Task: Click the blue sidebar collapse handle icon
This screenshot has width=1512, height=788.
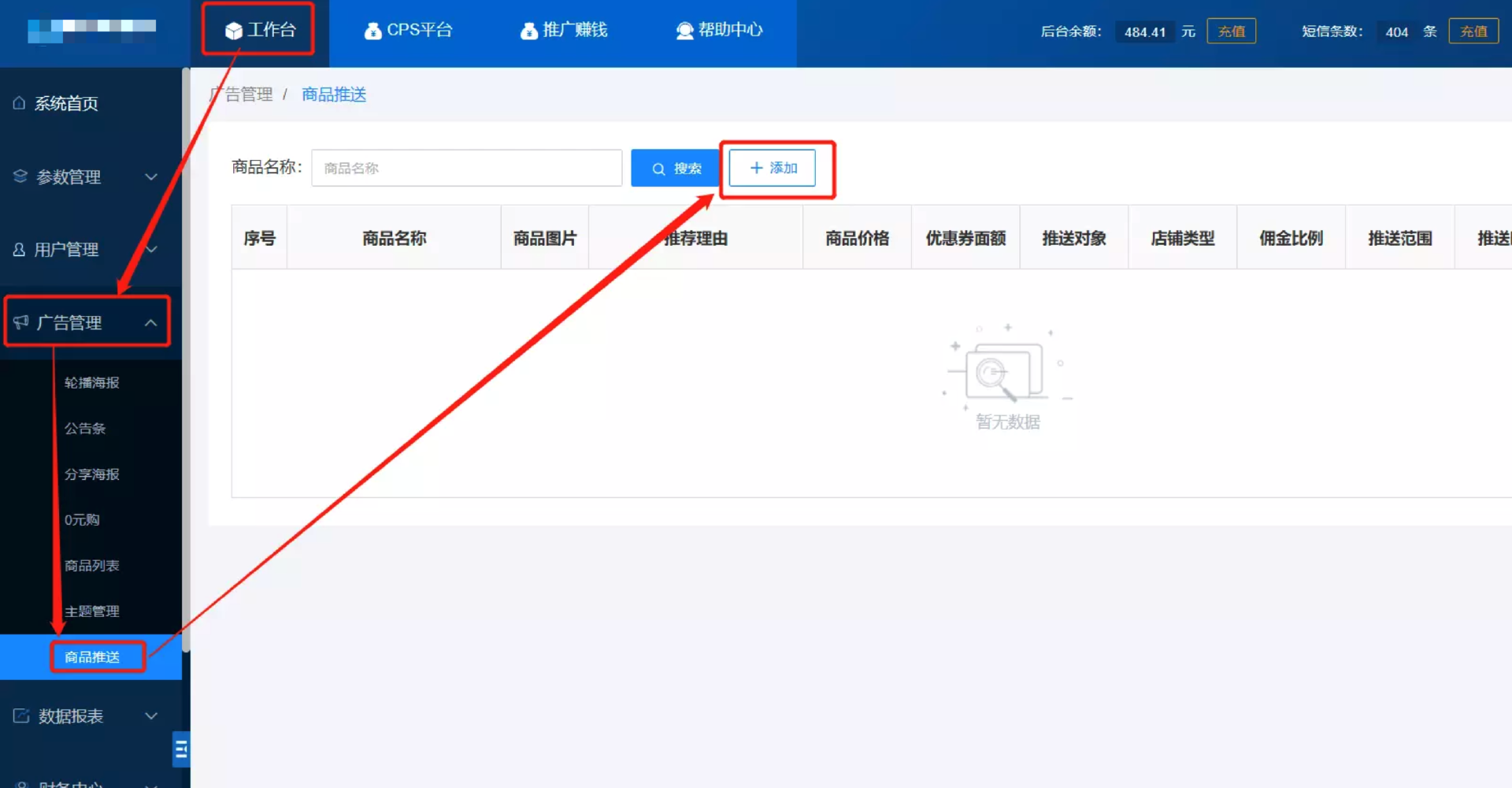Action: (x=181, y=749)
